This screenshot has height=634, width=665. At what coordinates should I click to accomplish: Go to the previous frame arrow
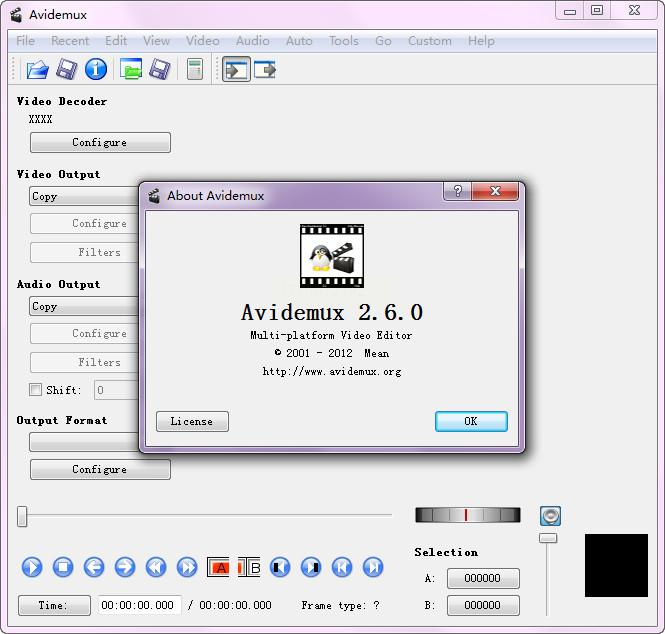[94, 567]
